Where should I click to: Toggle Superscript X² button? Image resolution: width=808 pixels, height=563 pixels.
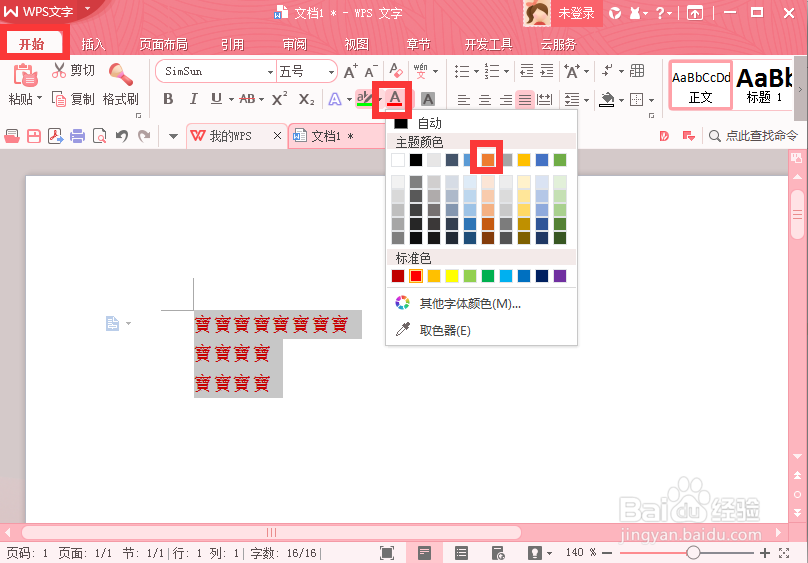tap(279, 99)
